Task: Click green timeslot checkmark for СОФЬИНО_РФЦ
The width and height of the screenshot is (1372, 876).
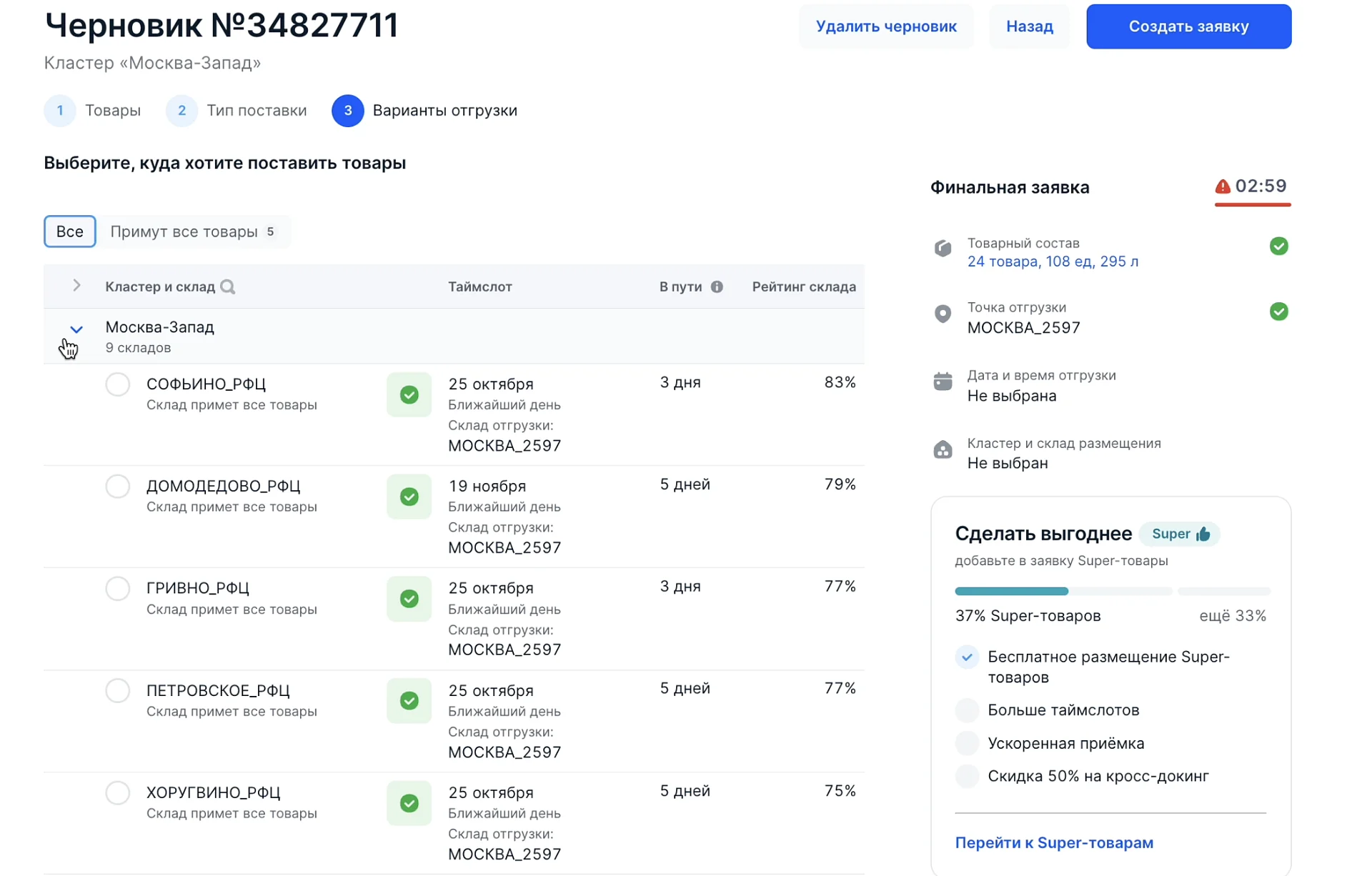Action: click(409, 394)
